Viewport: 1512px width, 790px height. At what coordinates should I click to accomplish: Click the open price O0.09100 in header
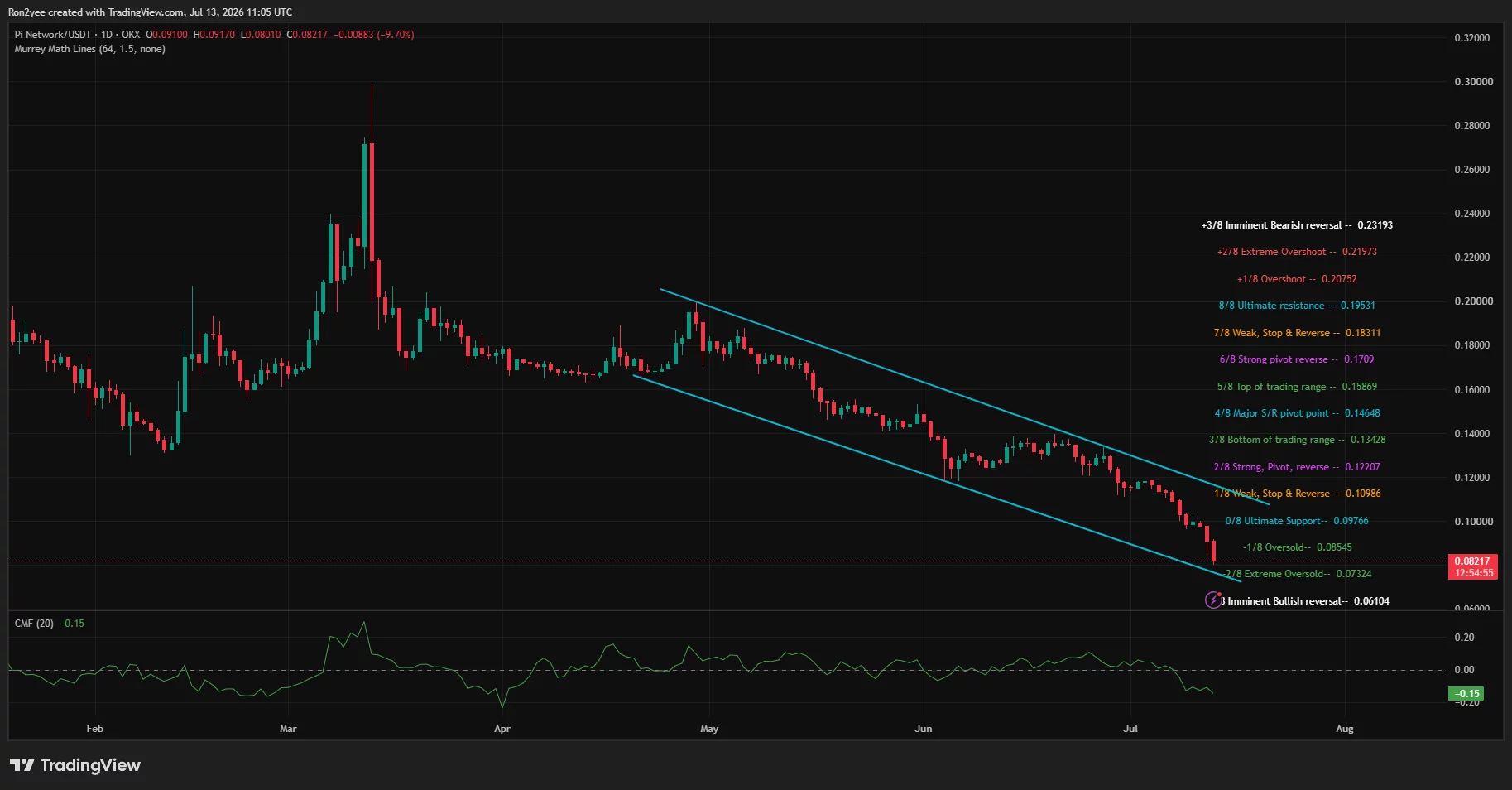[167, 35]
